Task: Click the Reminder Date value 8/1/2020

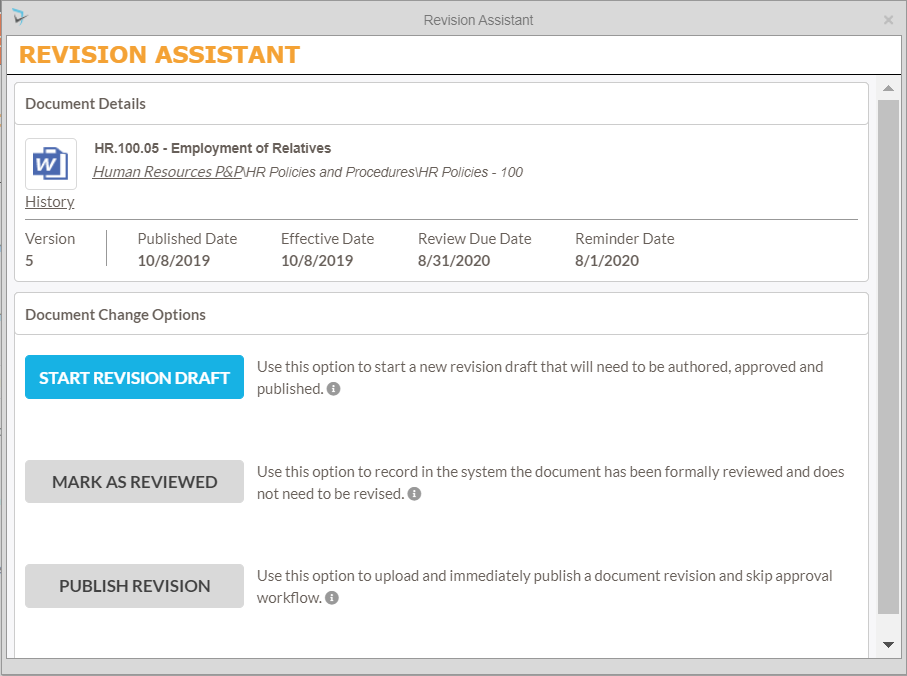Action: (x=607, y=261)
